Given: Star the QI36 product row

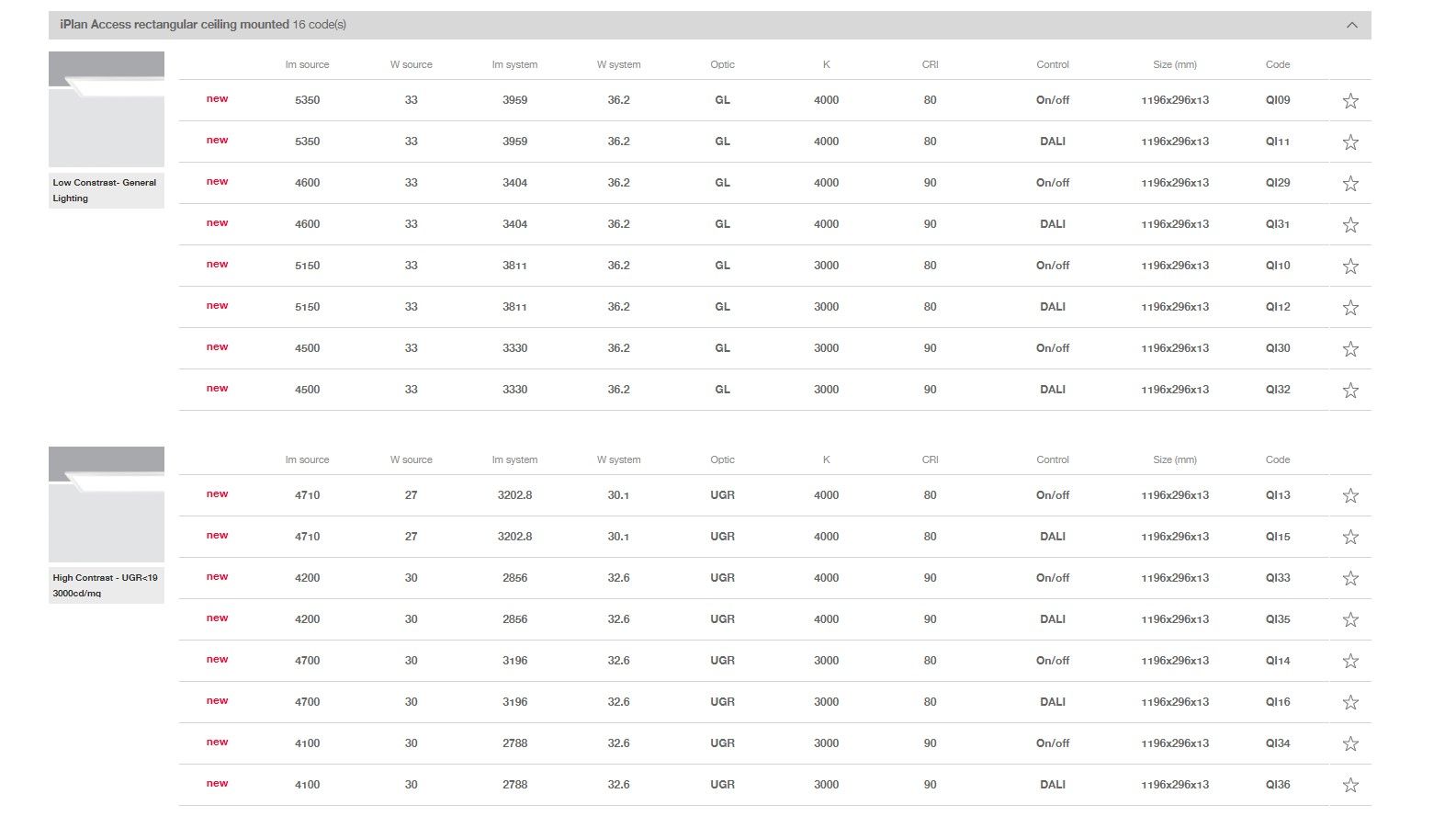Looking at the screenshot, I should [x=1349, y=786].
